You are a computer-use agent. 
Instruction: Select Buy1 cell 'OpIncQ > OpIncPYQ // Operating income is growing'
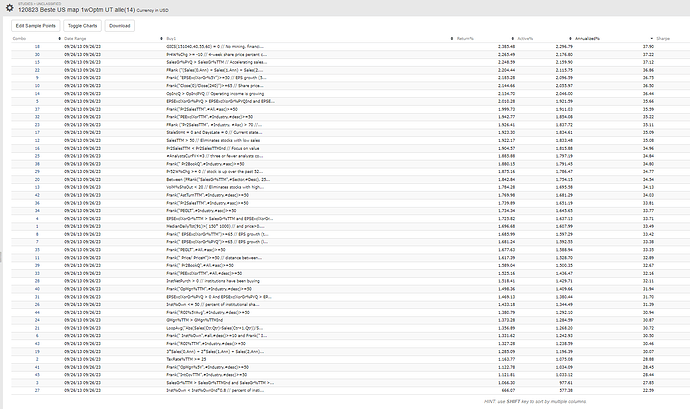(215, 94)
